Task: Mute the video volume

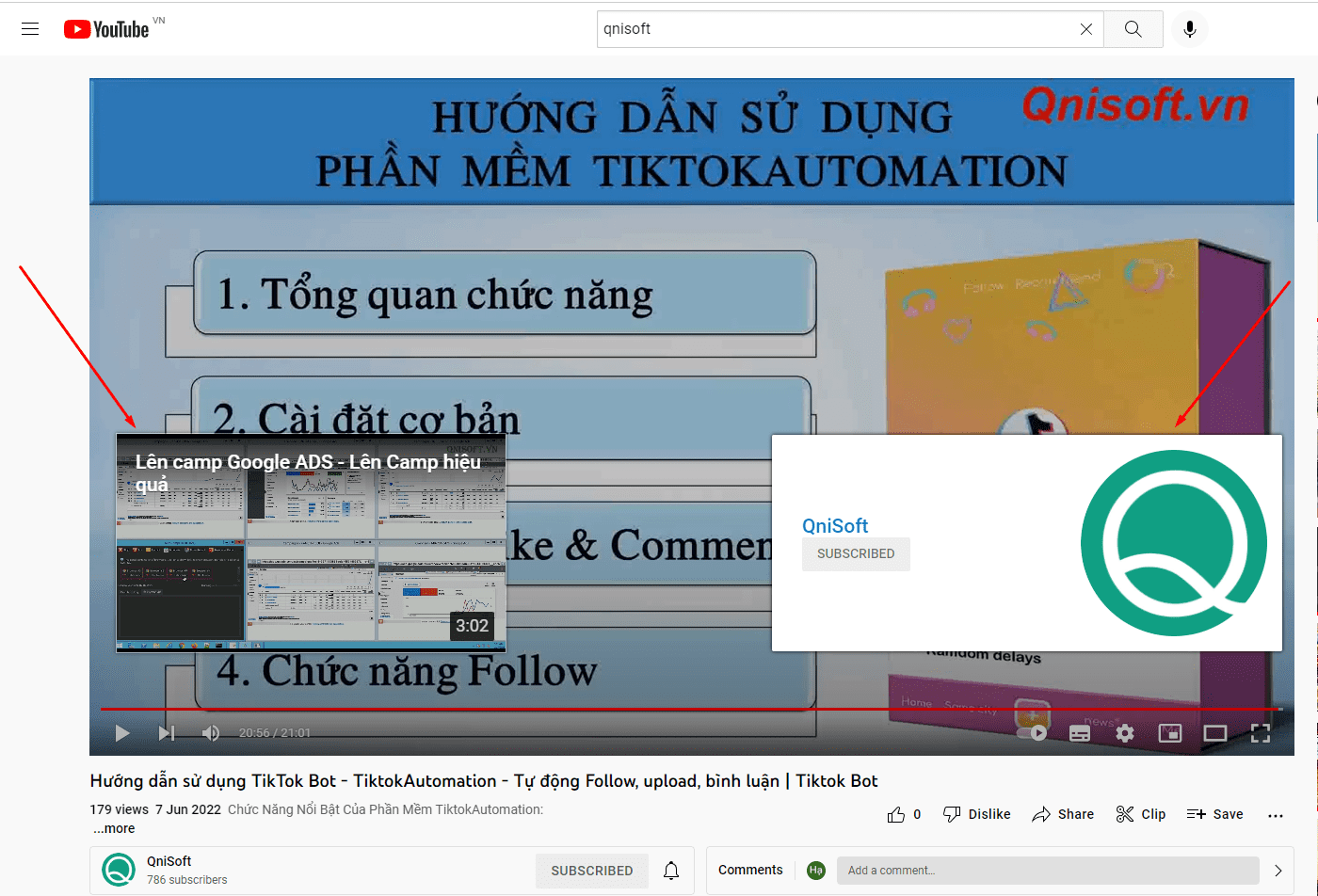Action: [211, 733]
